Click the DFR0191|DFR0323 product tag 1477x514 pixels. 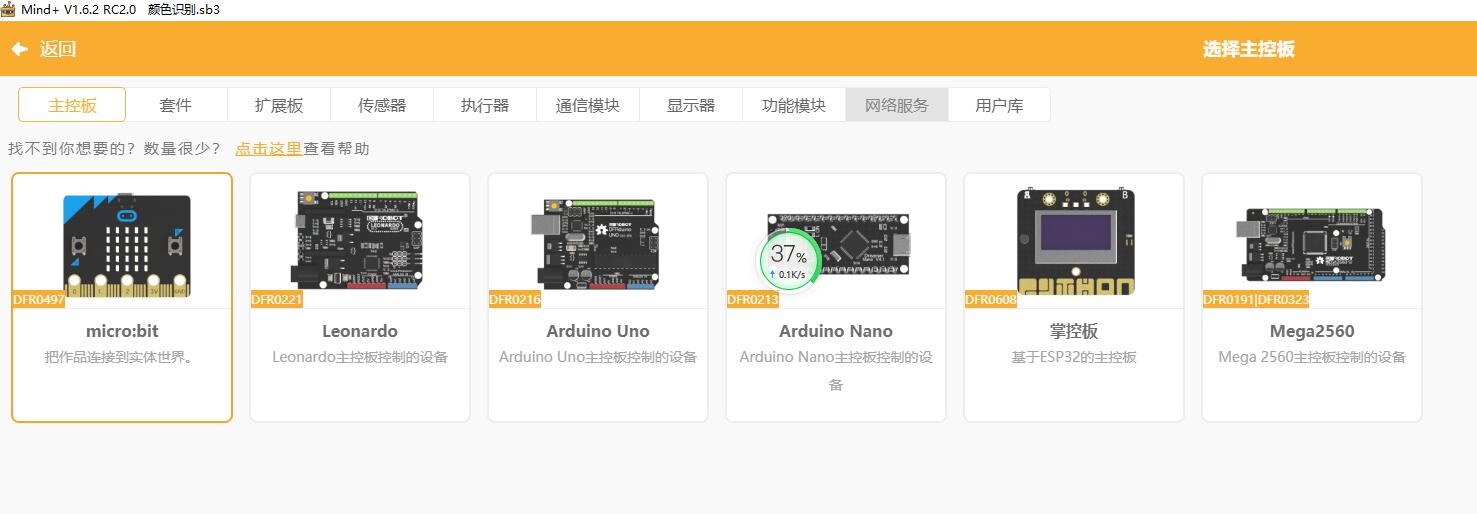pos(1256,299)
